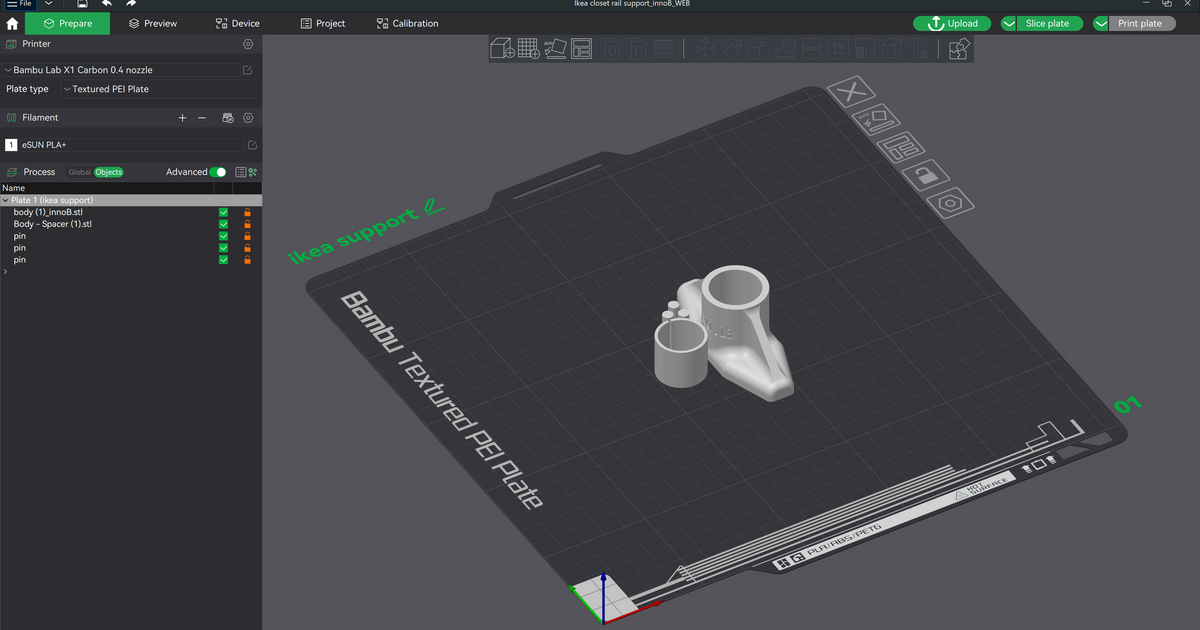This screenshot has height=630, width=1200.
Task: Open the Plate type dropdown
Action: [110, 88]
